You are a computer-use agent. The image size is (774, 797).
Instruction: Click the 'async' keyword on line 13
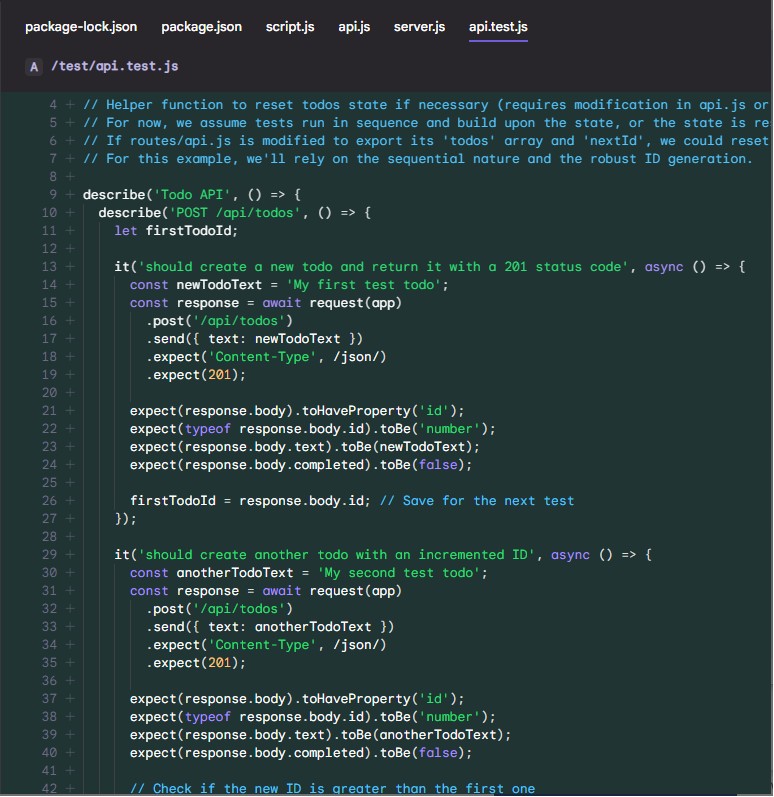click(664, 267)
